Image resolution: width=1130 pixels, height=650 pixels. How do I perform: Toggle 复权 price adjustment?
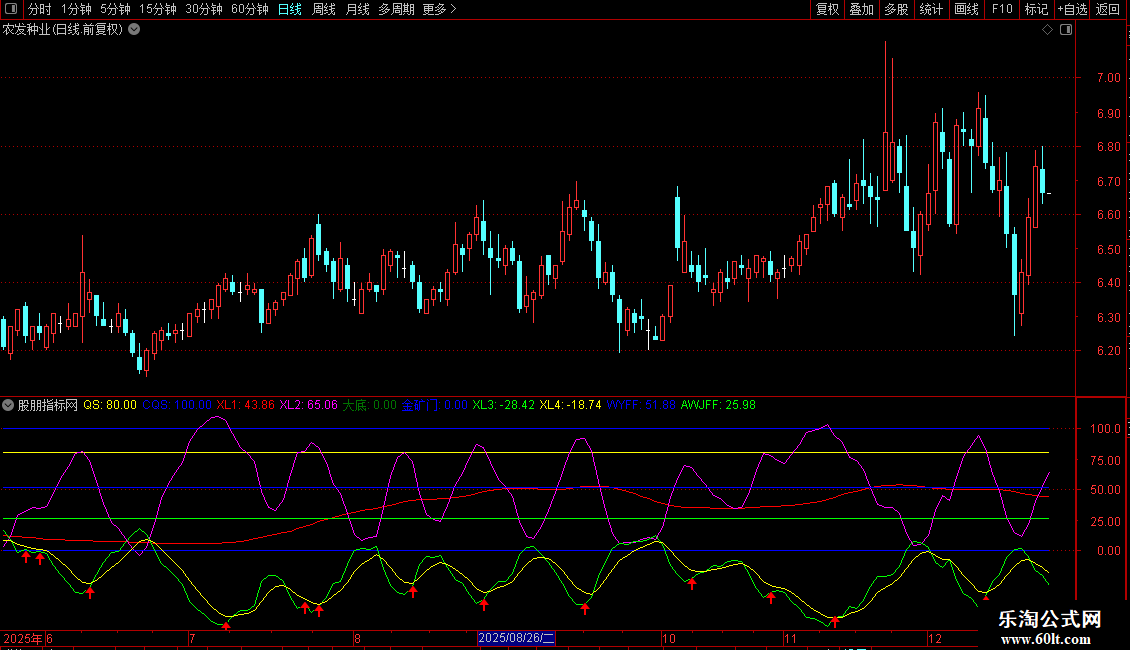827,9
